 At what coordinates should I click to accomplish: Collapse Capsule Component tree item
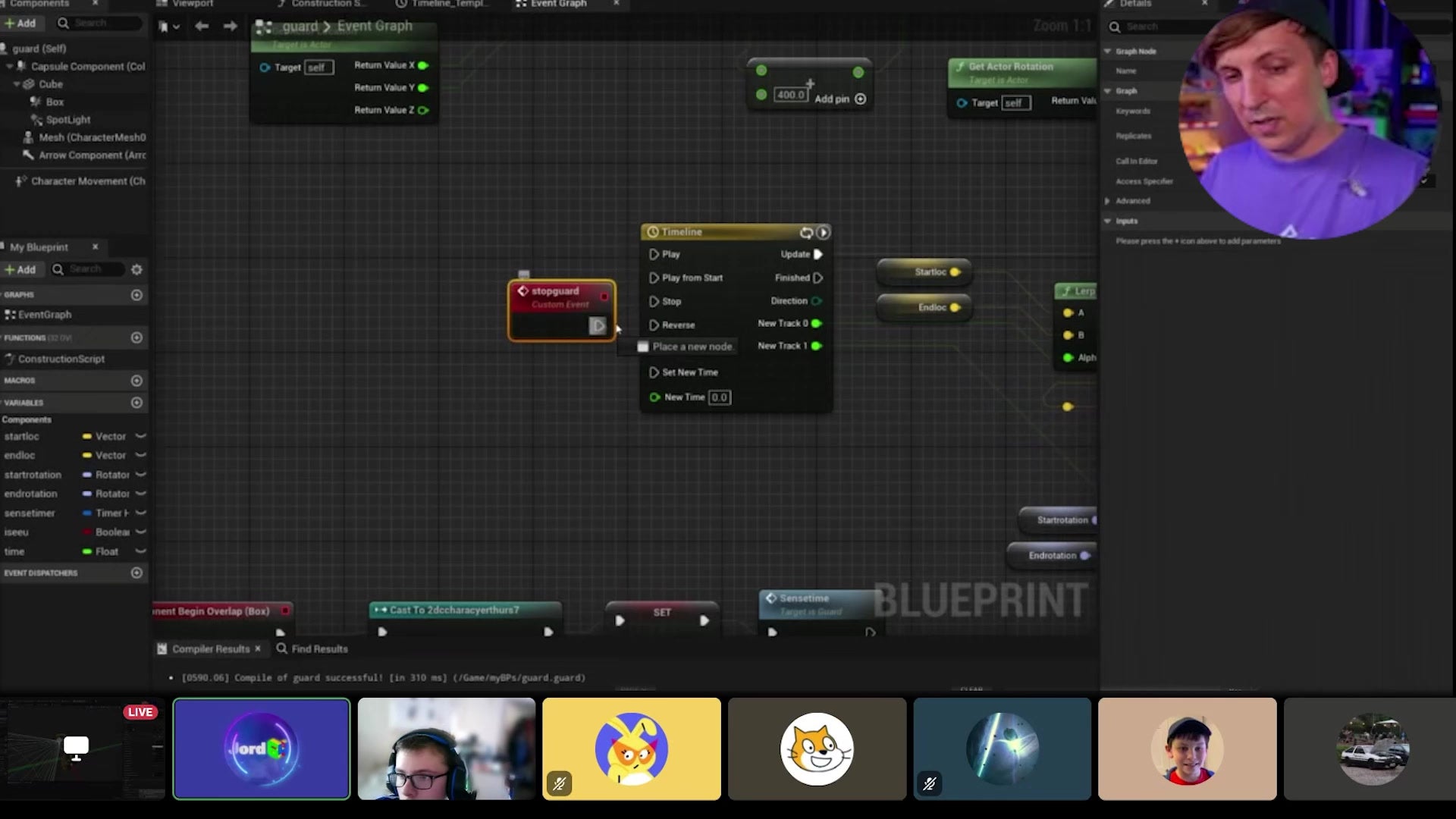tap(10, 67)
